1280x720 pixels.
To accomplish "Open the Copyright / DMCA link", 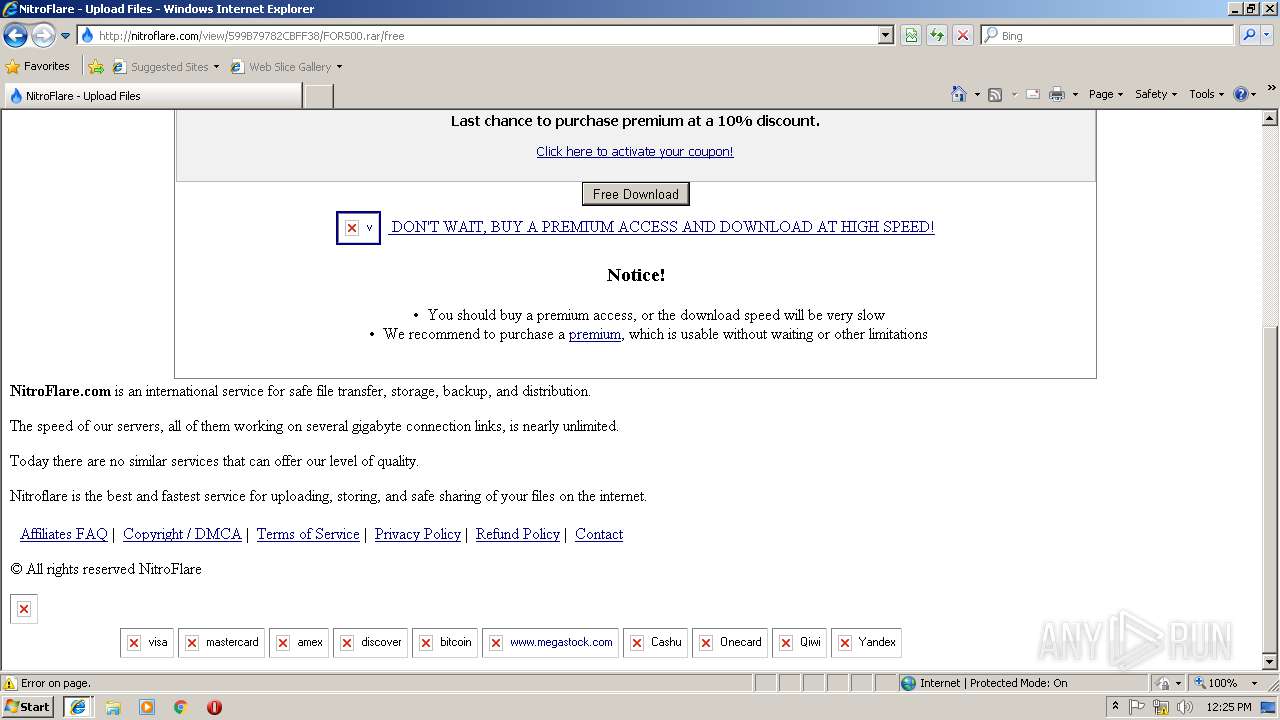I will click(182, 534).
